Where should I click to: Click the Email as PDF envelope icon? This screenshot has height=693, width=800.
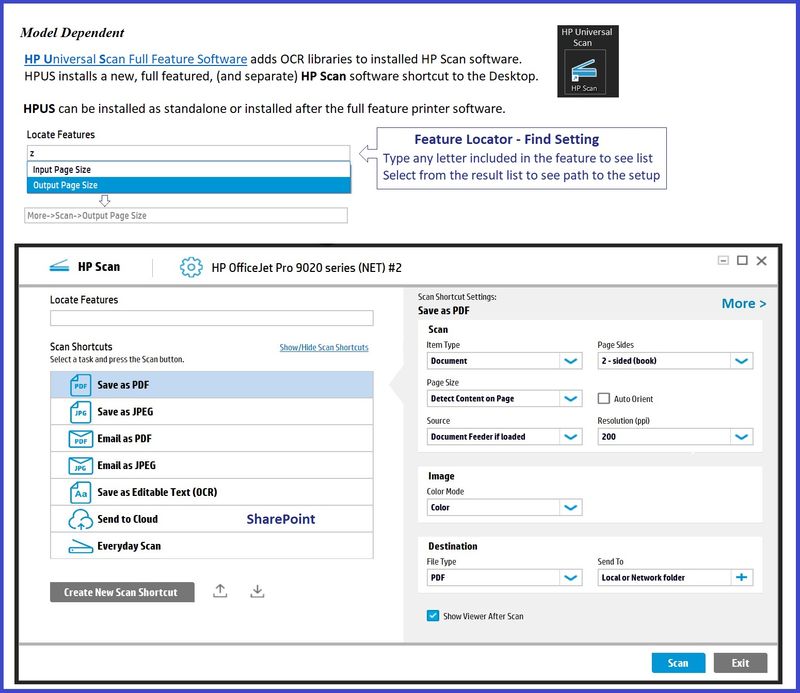(x=81, y=439)
